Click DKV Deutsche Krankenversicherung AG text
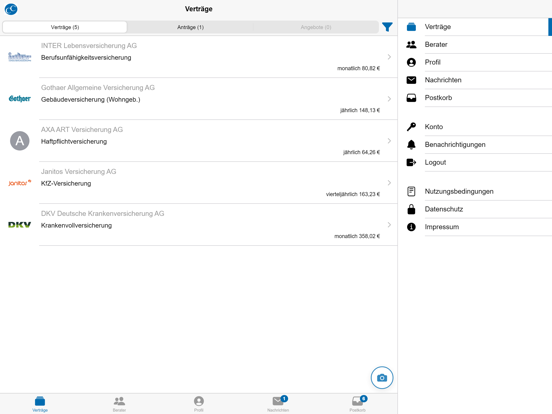This screenshot has height=414, width=552. tap(102, 214)
